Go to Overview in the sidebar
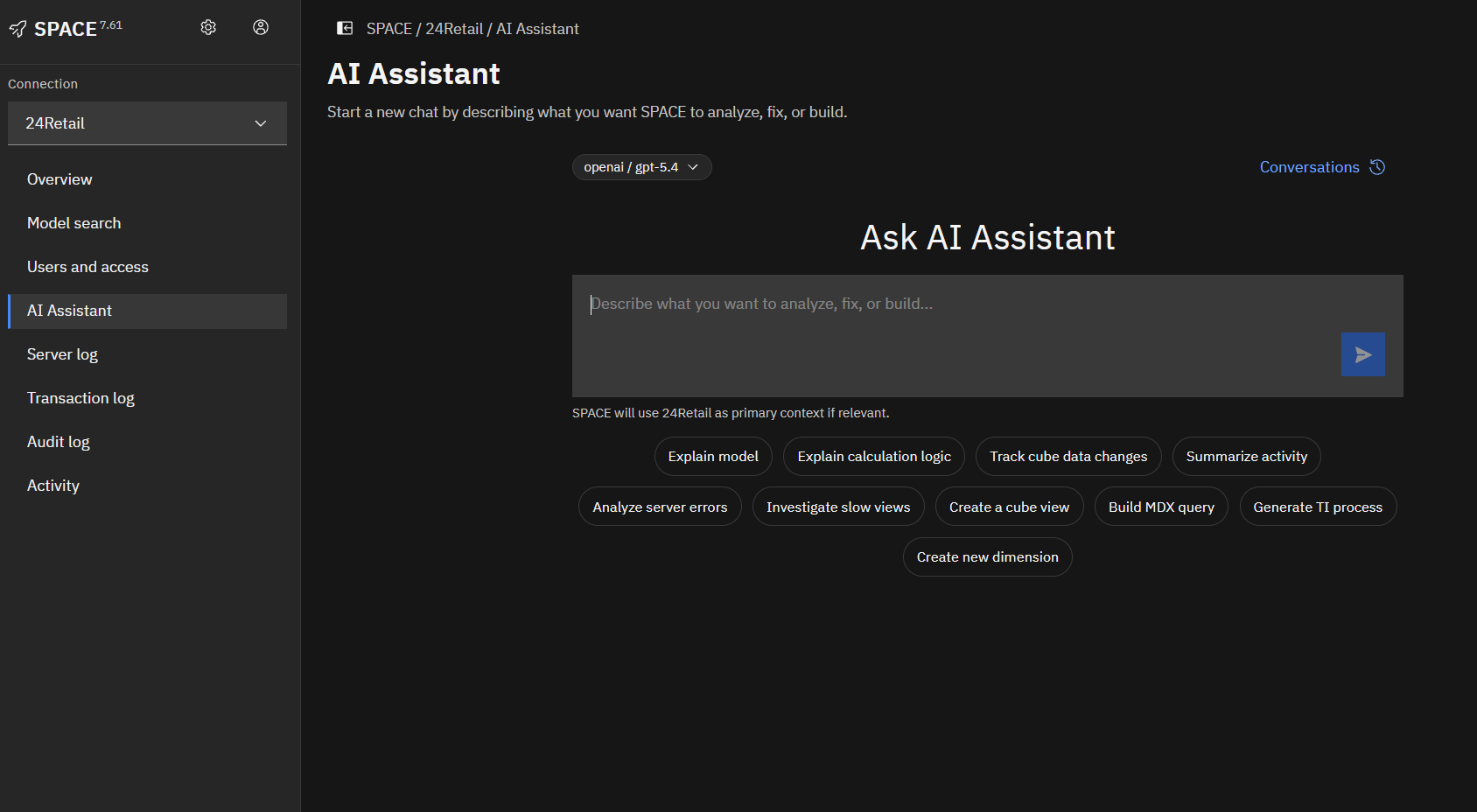This screenshot has height=812, width=1477. pos(147,179)
